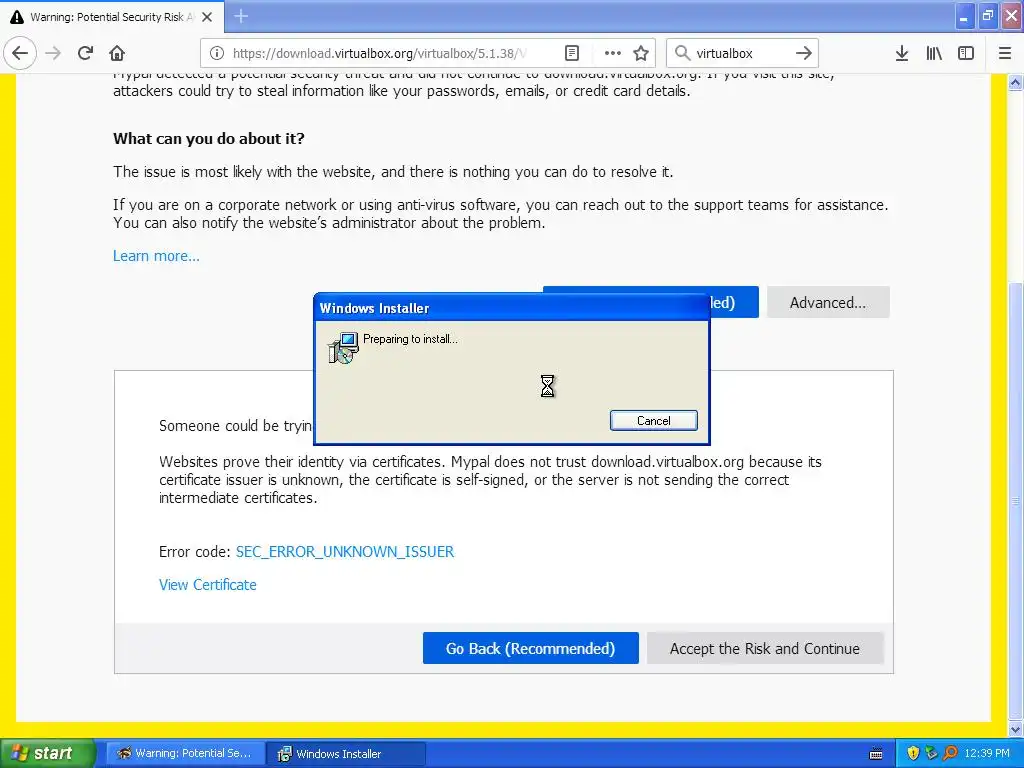1024x768 pixels.
Task: Click the 'Preparing to install...' text
Action: click(410, 339)
